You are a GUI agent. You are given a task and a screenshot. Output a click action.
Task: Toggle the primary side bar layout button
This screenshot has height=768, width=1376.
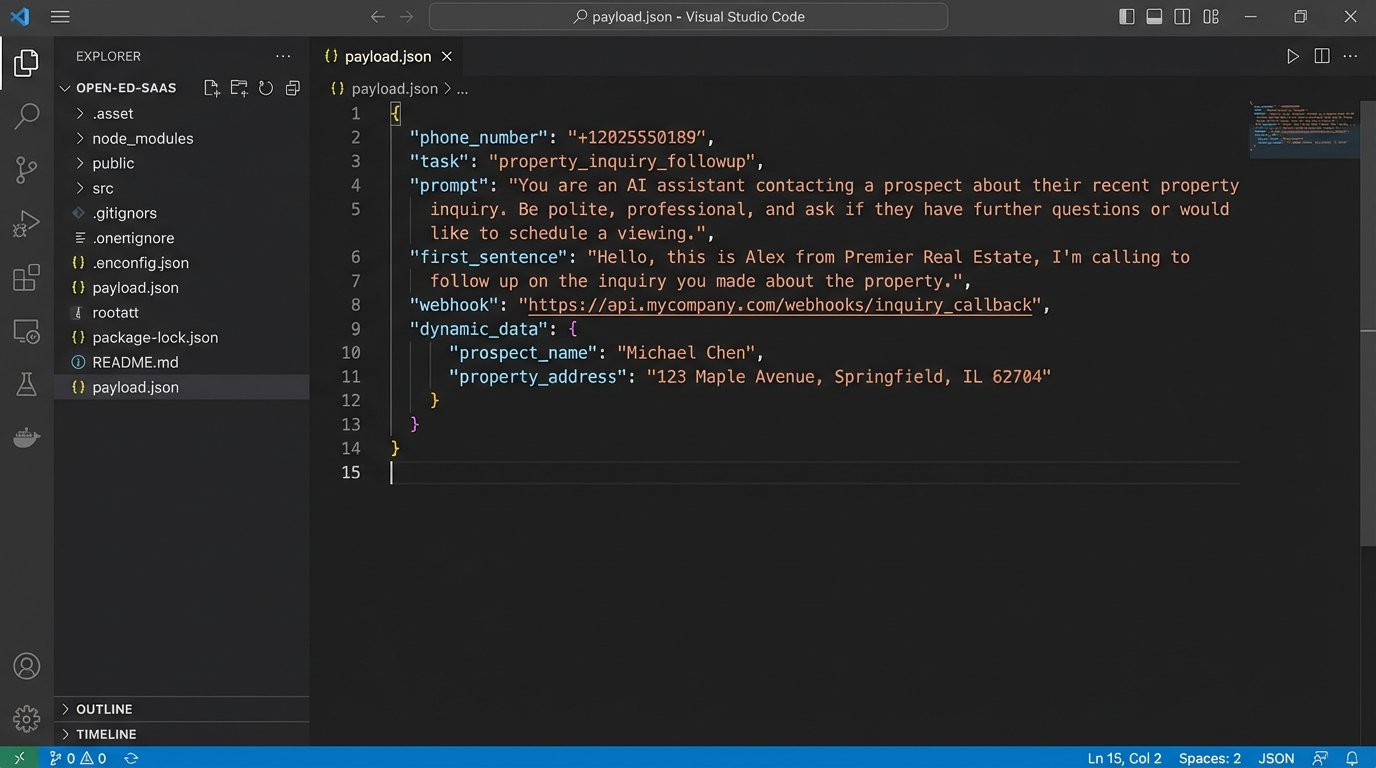click(x=1126, y=17)
